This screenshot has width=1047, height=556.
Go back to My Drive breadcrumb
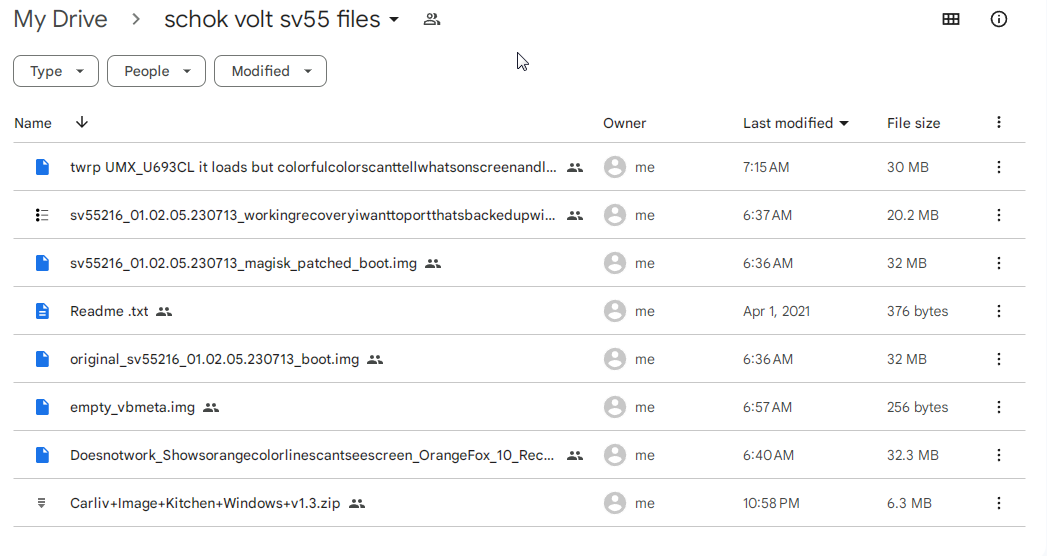click(60, 19)
